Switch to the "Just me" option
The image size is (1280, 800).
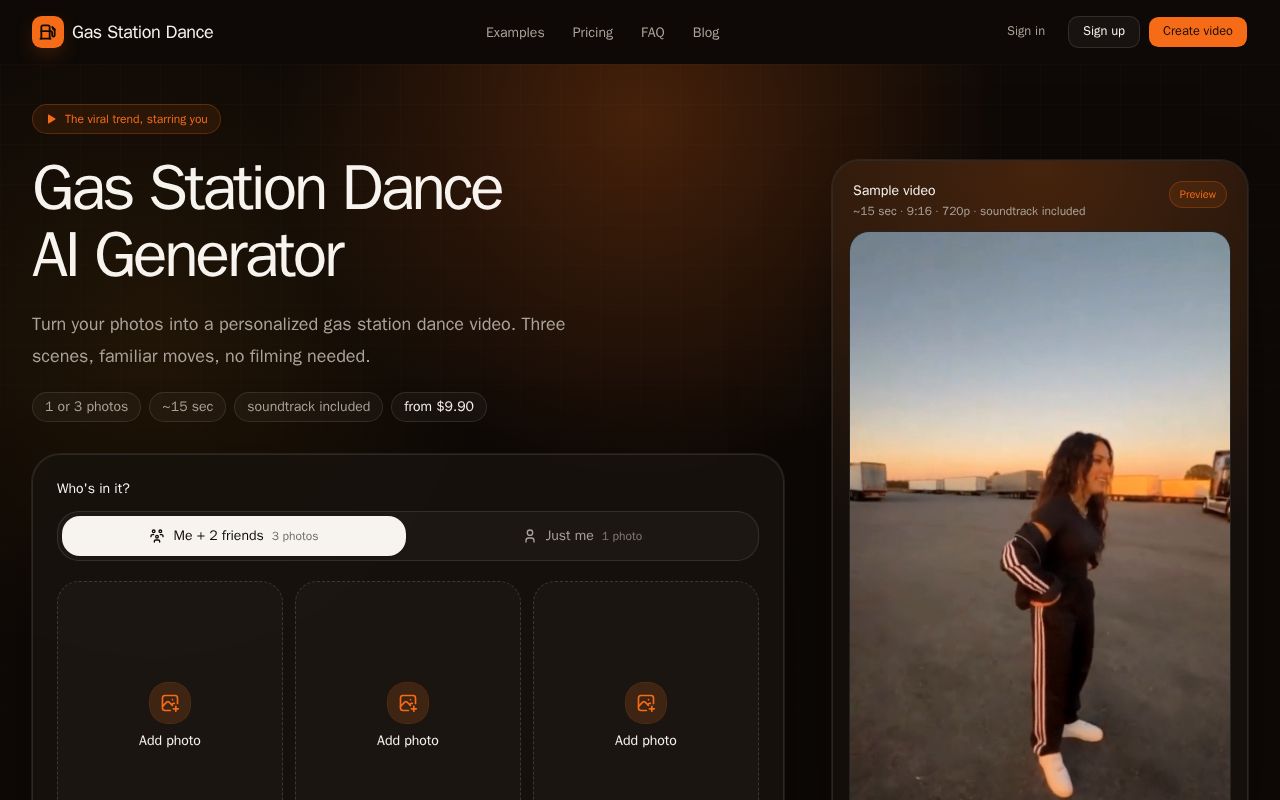(x=583, y=536)
